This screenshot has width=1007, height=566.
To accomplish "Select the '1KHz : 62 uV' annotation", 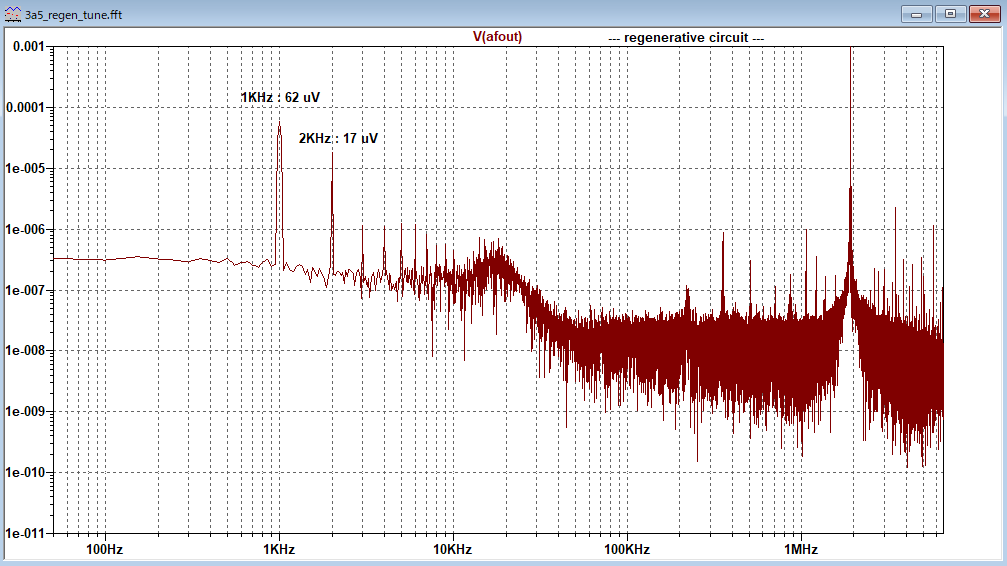I will click(x=280, y=97).
